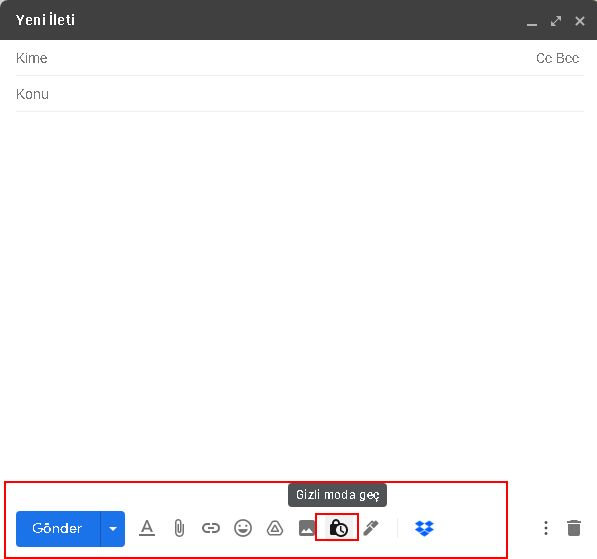Image resolution: width=597 pixels, height=559 pixels.
Task: Open text formatting options icon
Action: pos(147,528)
